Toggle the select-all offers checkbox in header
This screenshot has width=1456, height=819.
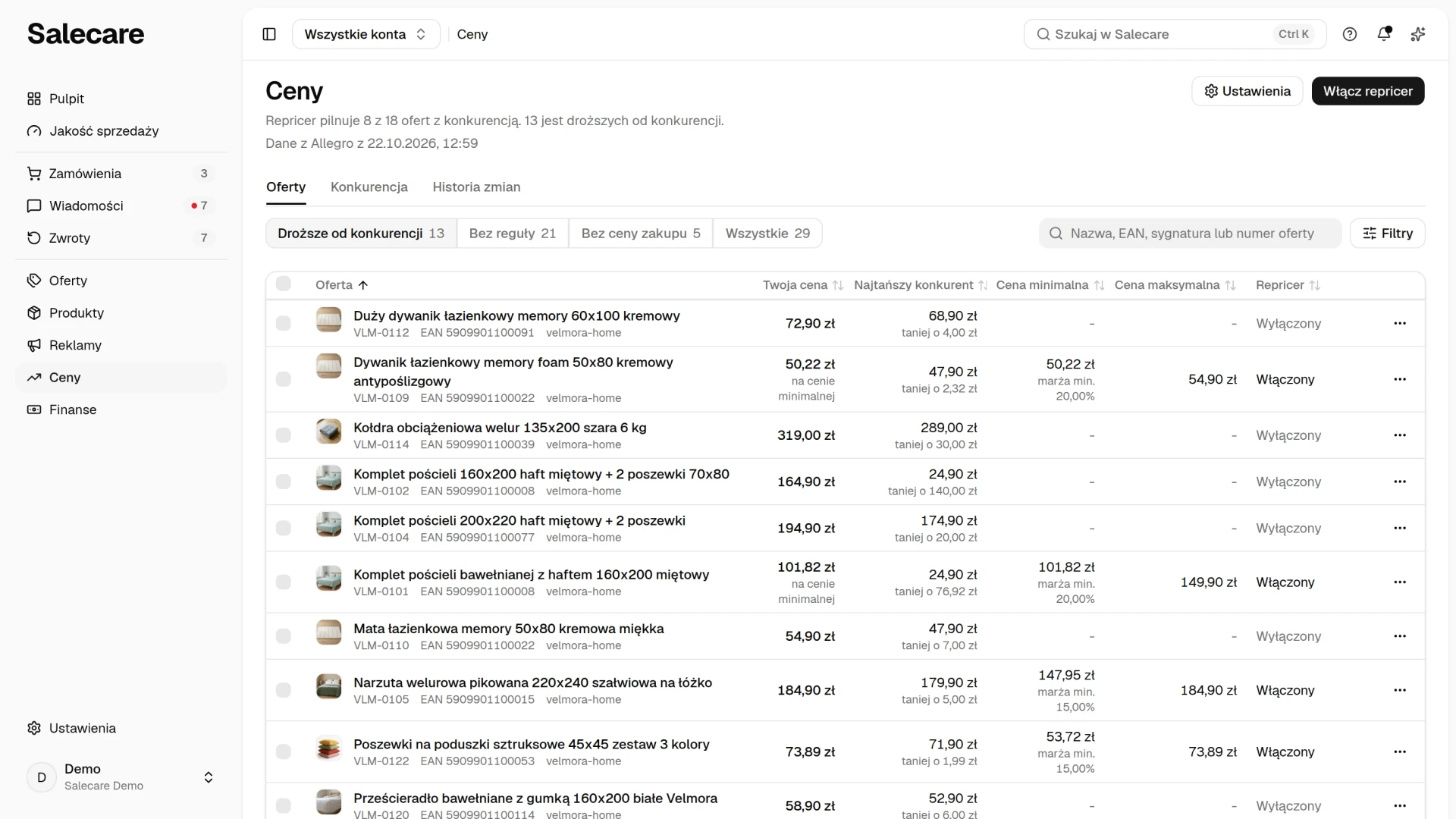pyautogui.click(x=284, y=284)
